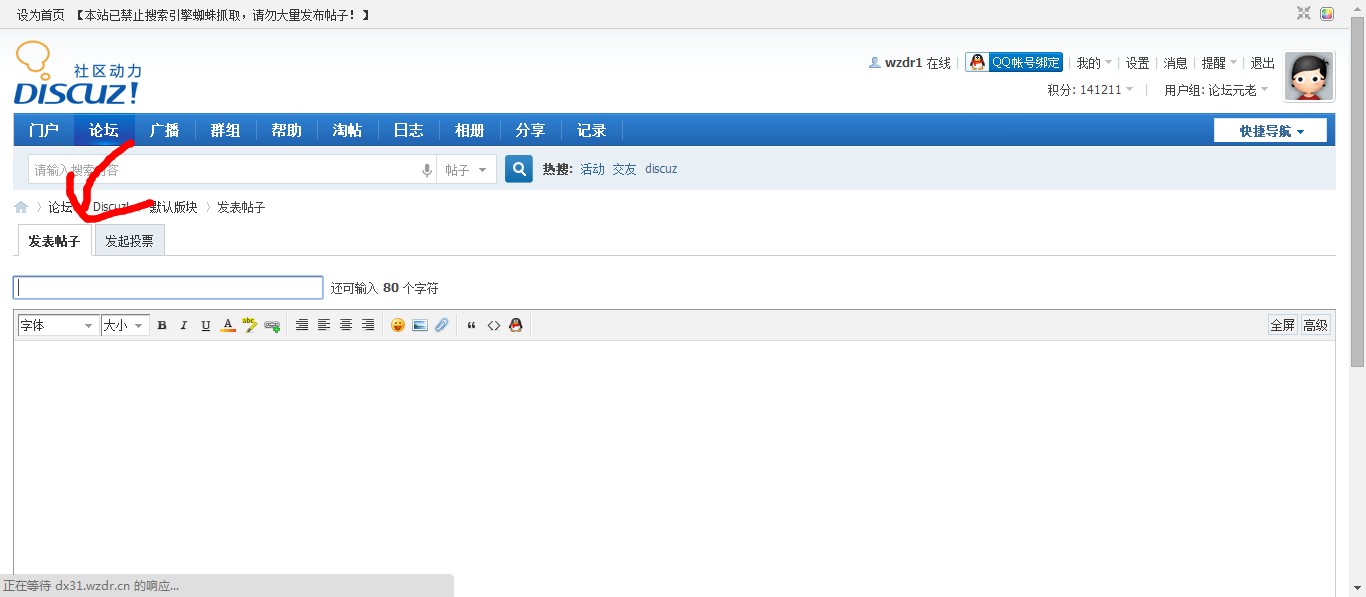The image size is (1366, 597).
Task: Open 群组 in the navigation bar
Action: pyautogui.click(x=225, y=131)
